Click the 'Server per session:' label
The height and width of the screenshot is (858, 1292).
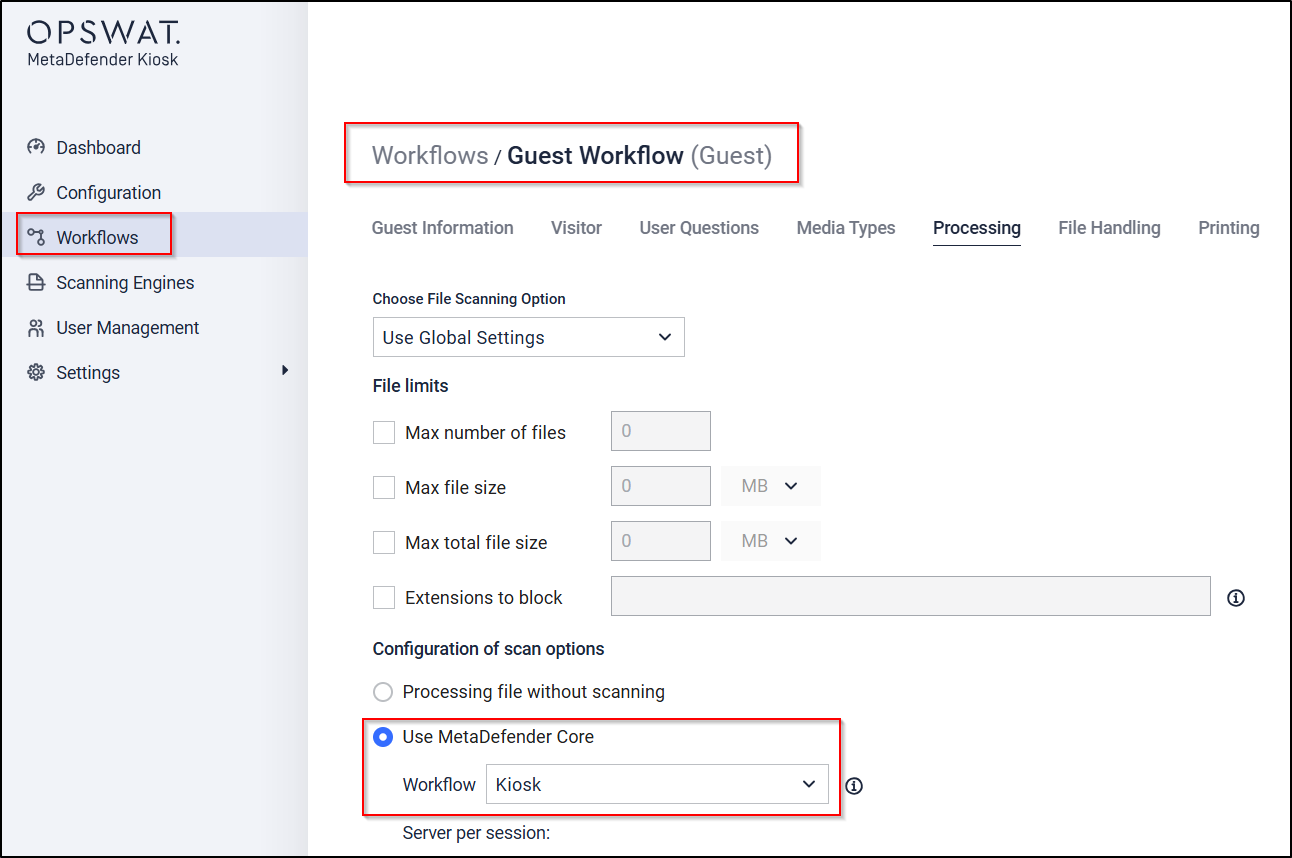tap(476, 832)
